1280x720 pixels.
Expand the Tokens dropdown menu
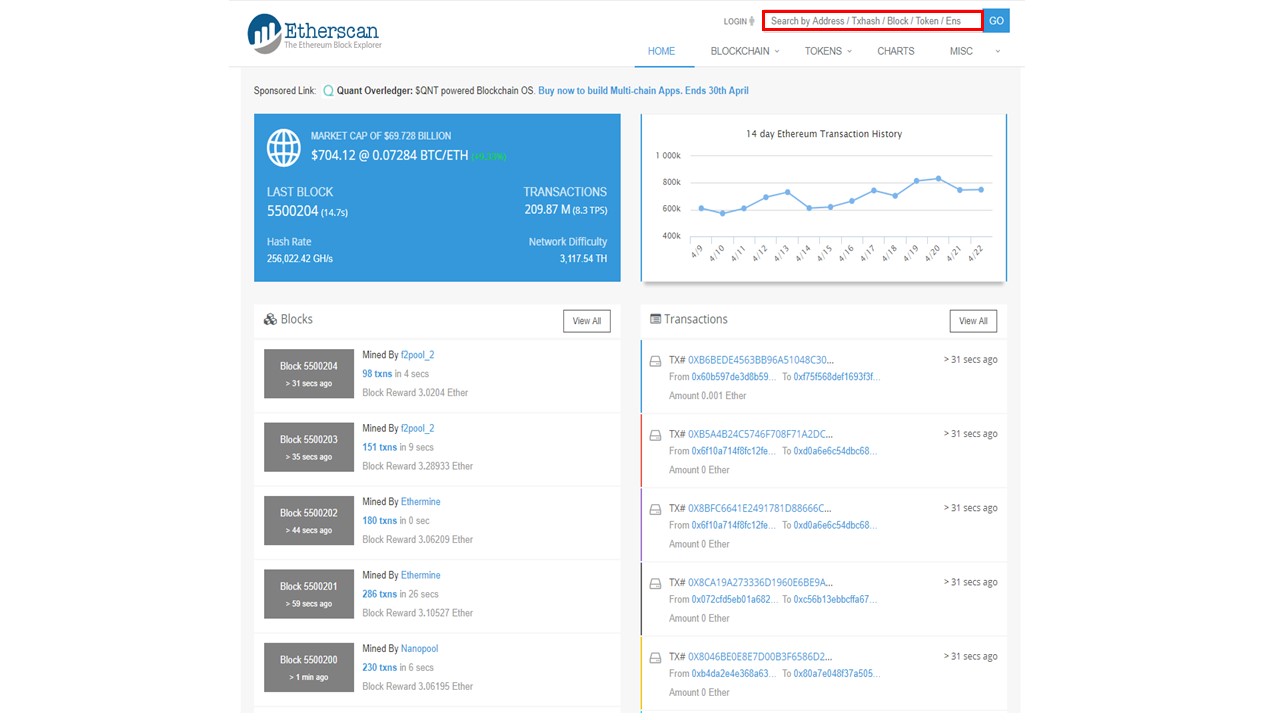click(x=828, y=51)
